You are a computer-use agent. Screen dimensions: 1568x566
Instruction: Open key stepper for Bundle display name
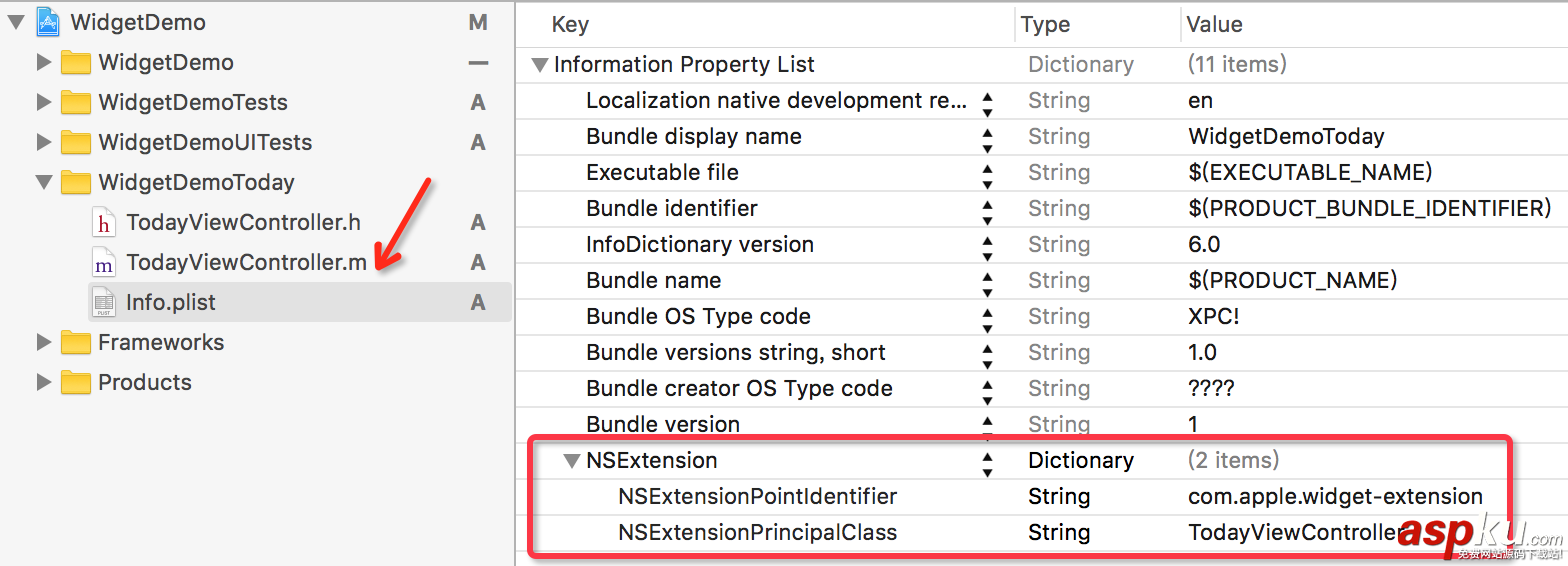[987, 137]
